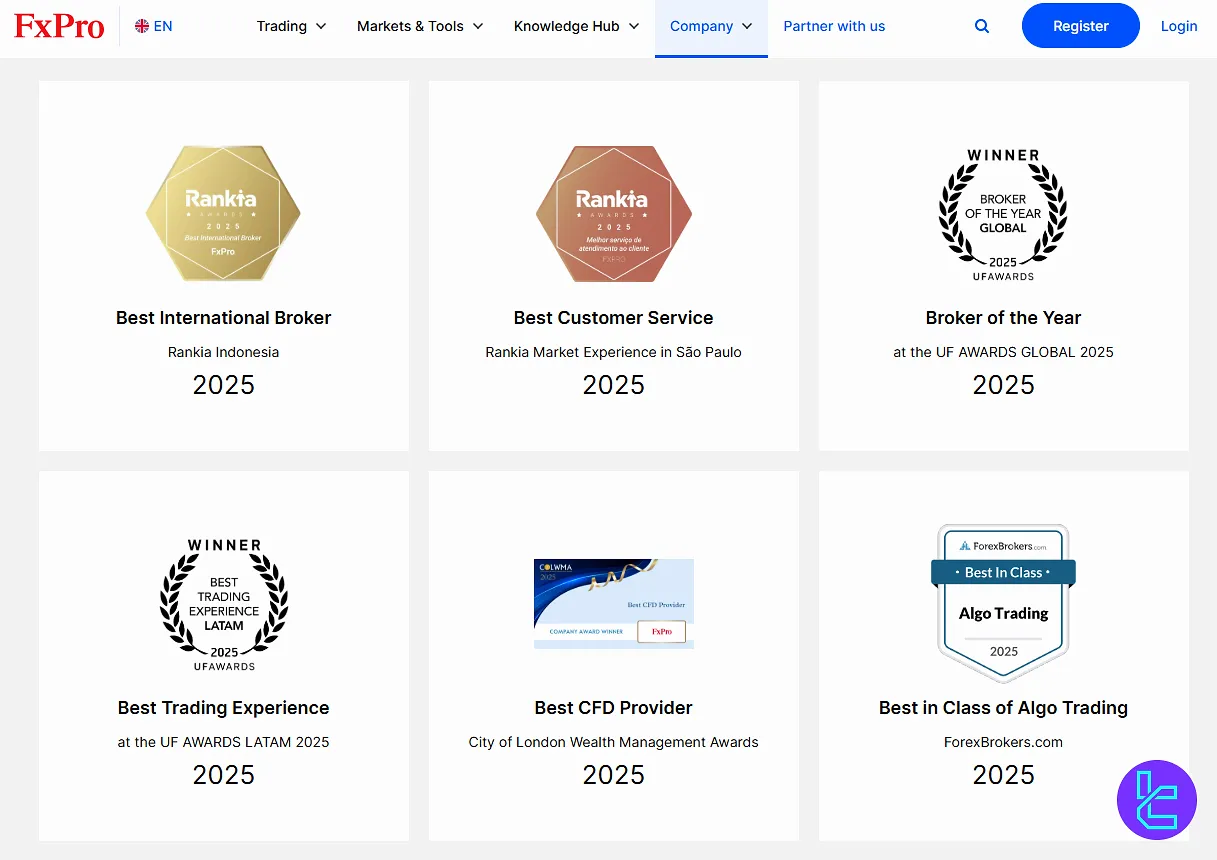Click the UK flag language icon
The width and height of the screenshot is (1217, 860).
142,26
